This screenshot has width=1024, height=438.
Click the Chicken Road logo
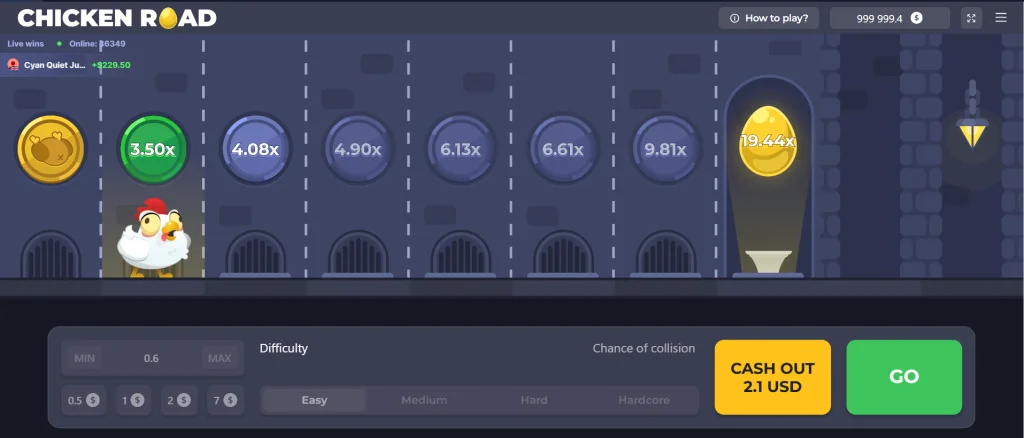[117, 18]
